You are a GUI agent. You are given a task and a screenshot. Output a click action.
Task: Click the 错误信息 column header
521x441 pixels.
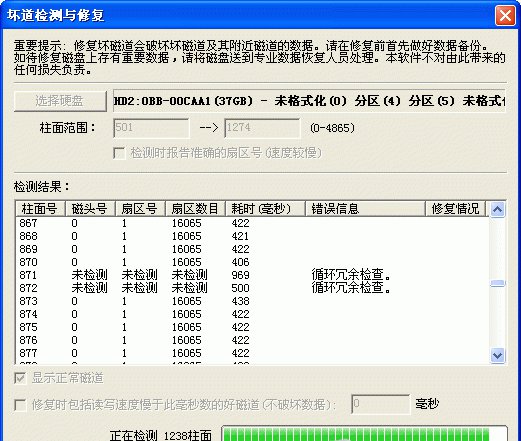366,209
